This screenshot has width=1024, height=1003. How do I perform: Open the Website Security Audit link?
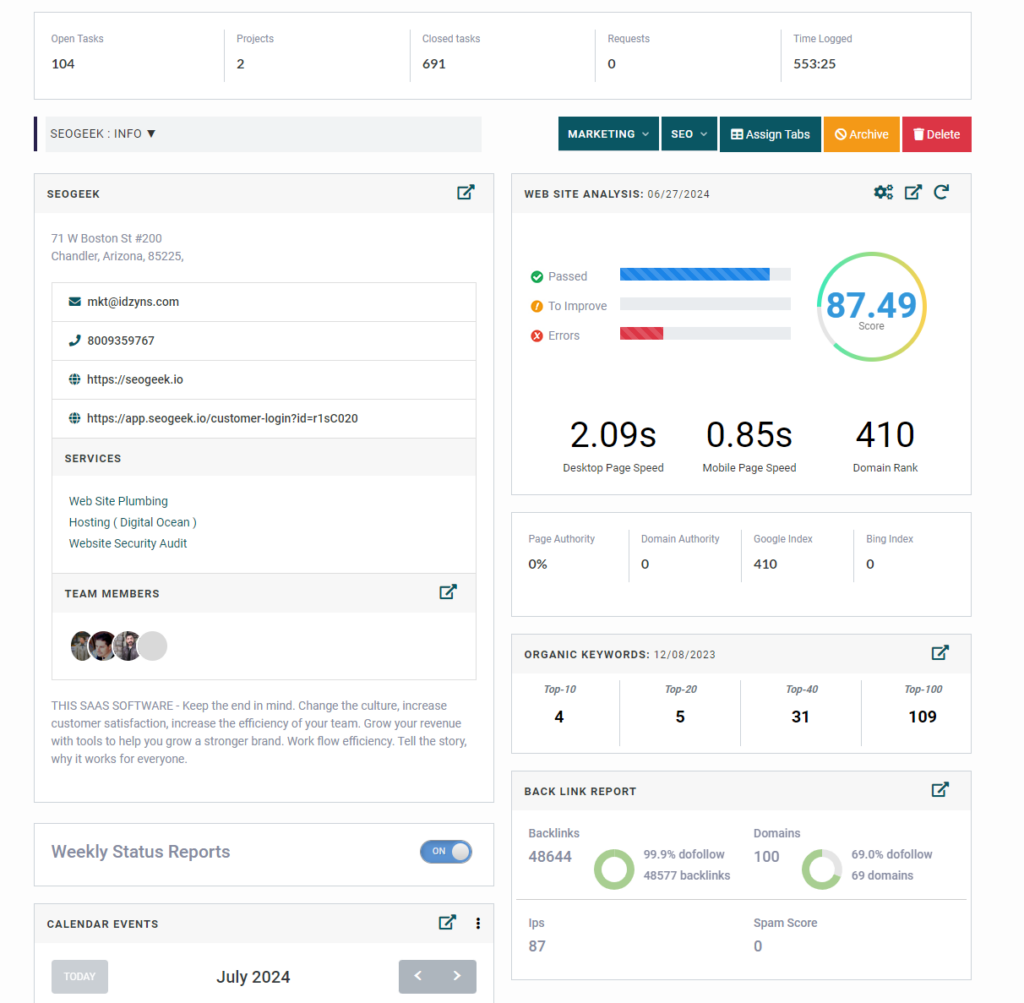point(128,543)
